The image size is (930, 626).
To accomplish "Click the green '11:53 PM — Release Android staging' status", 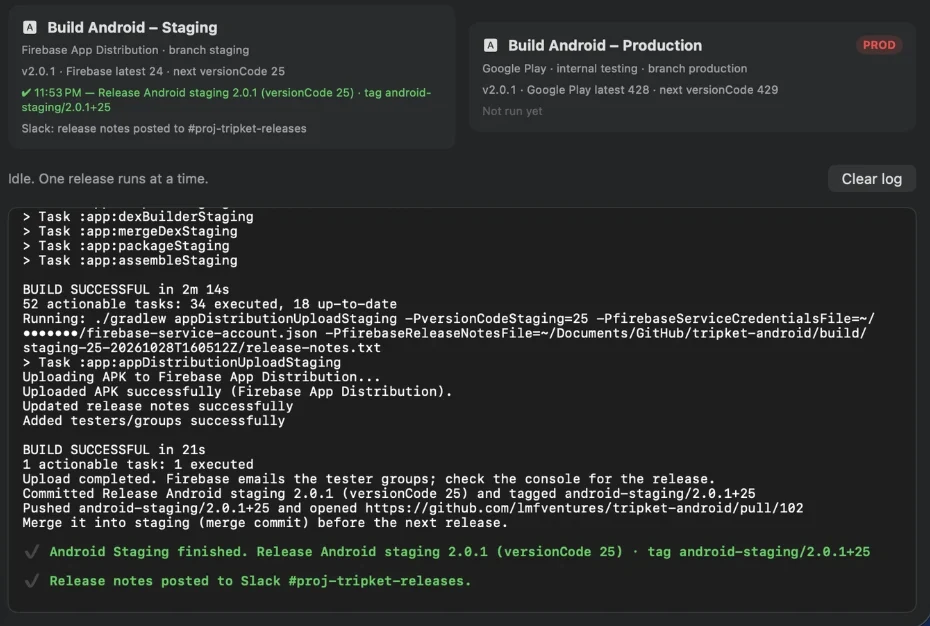I will click(226, 100).
